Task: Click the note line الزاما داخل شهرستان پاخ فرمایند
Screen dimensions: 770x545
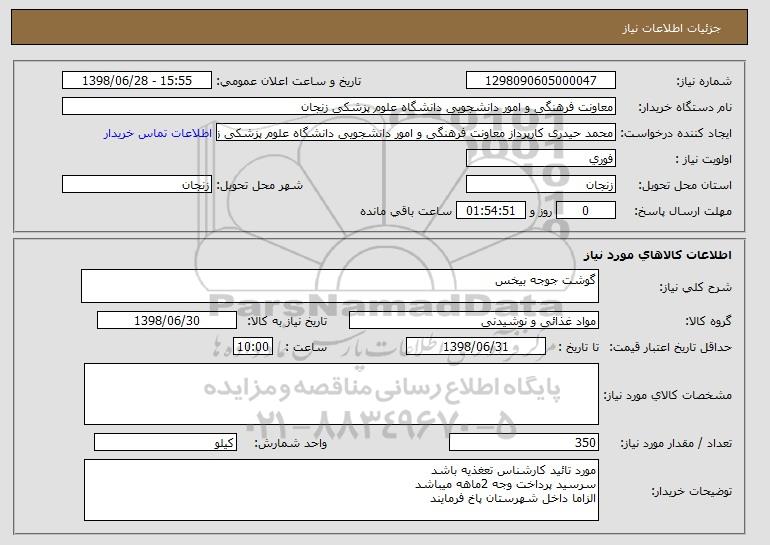Action: (x=513, y=499)
